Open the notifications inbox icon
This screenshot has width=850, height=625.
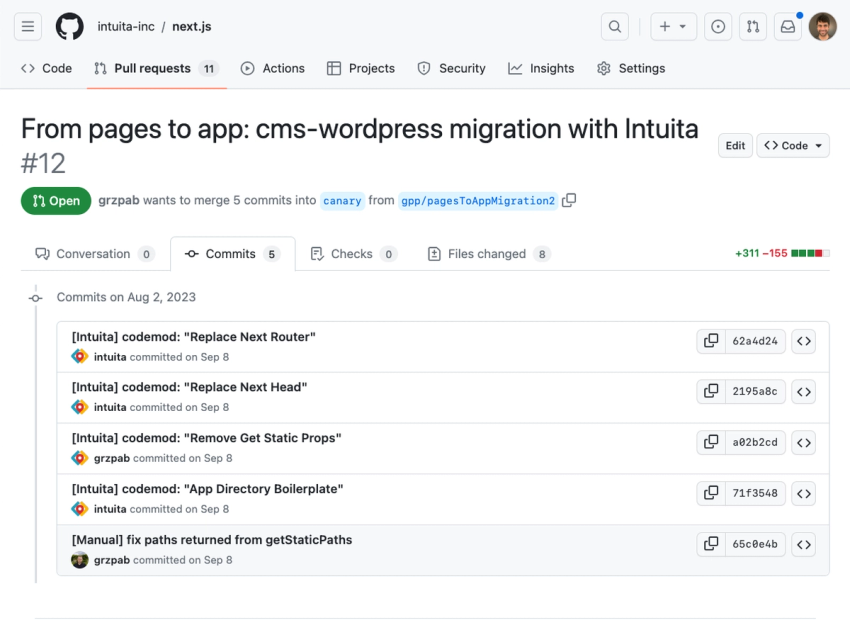point(788,26)
